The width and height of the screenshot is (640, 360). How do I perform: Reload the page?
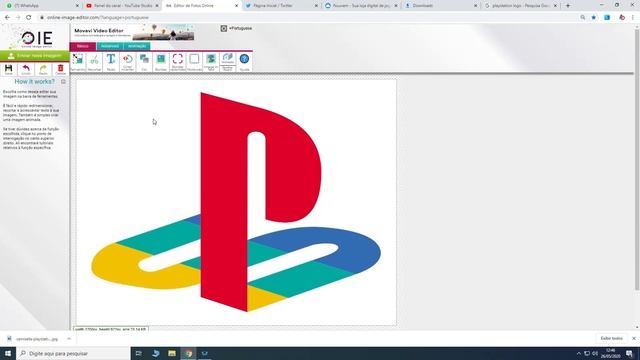pyautogui.click(x=29, y=18)
